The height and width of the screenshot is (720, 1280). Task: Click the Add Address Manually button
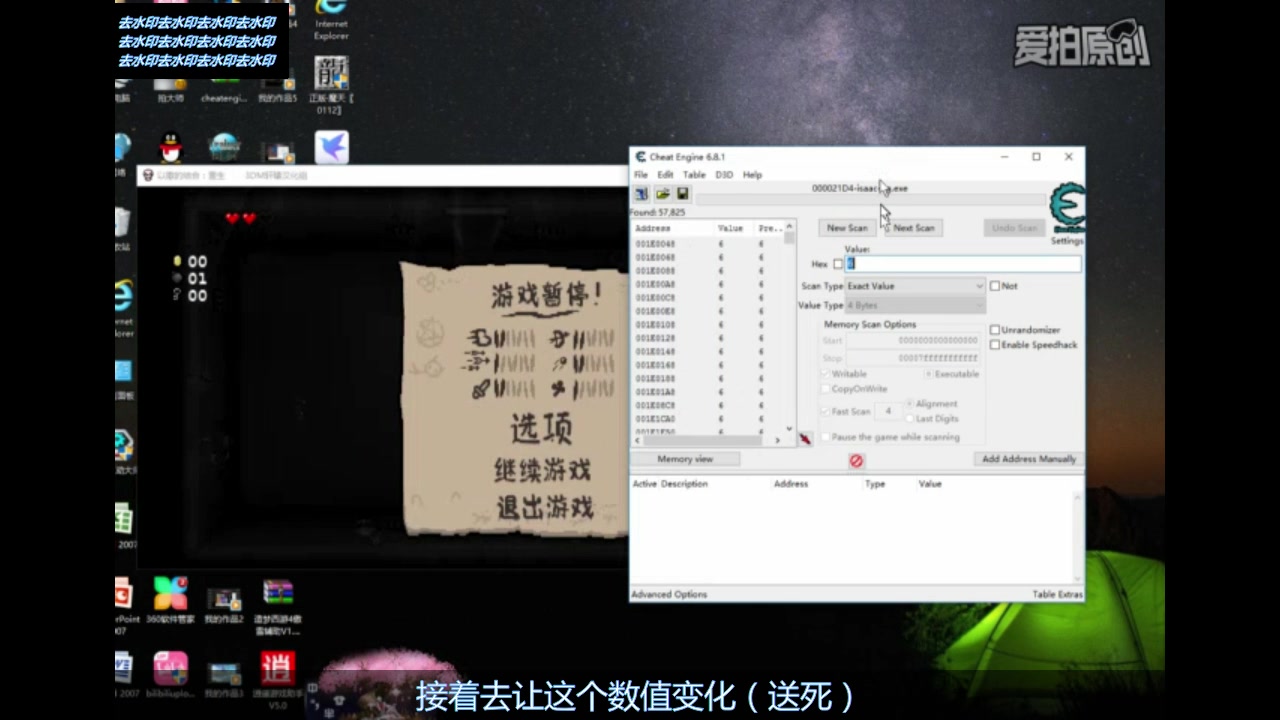click(x=1027, y=459)
